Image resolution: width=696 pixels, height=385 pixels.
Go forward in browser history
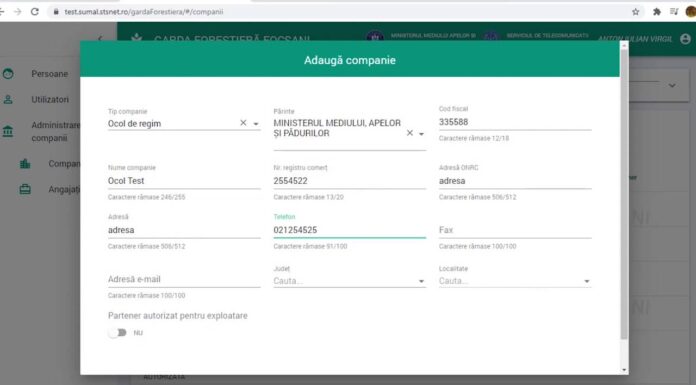[18, 12]
